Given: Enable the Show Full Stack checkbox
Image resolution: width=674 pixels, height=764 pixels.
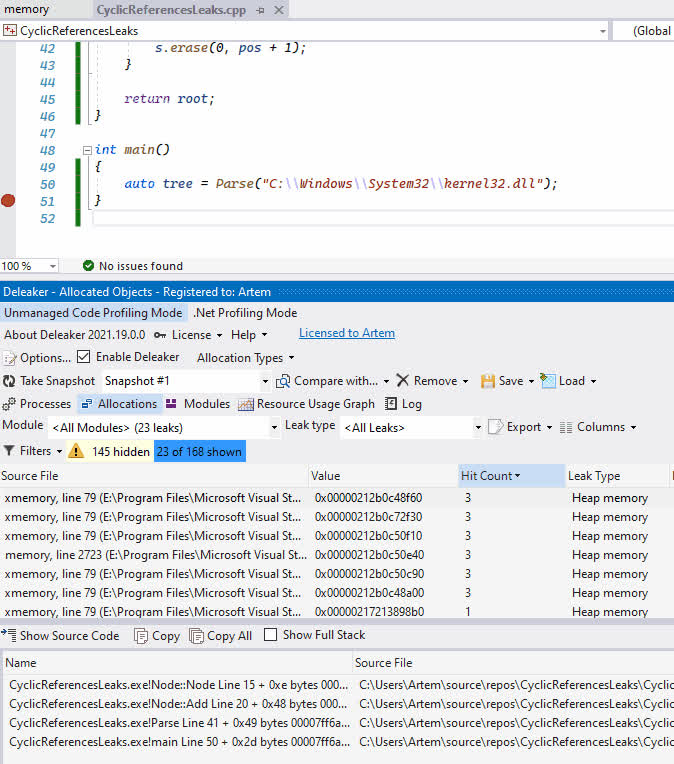Looking at the screenshot, I should (271, 635).
